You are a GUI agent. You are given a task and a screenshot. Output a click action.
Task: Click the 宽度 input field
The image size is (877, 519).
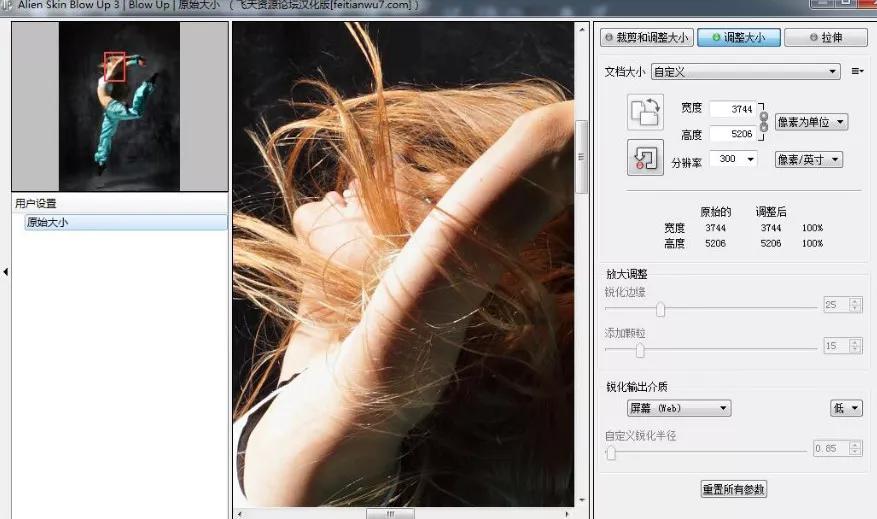(732, 109)
